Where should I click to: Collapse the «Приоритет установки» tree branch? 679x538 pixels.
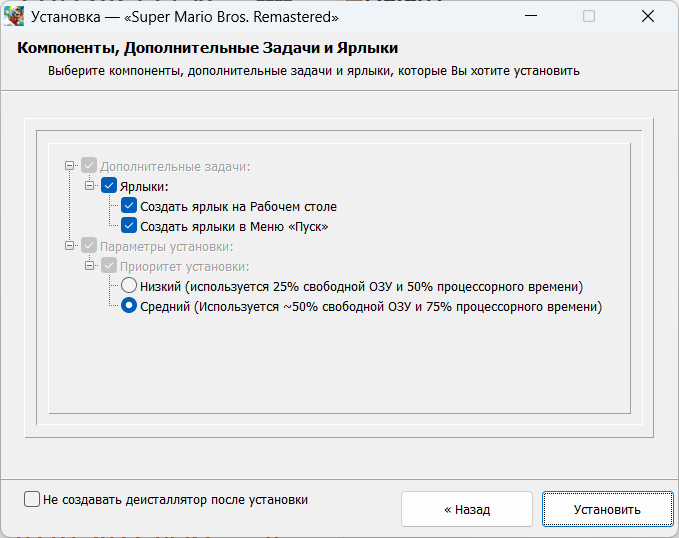[89, 266]
